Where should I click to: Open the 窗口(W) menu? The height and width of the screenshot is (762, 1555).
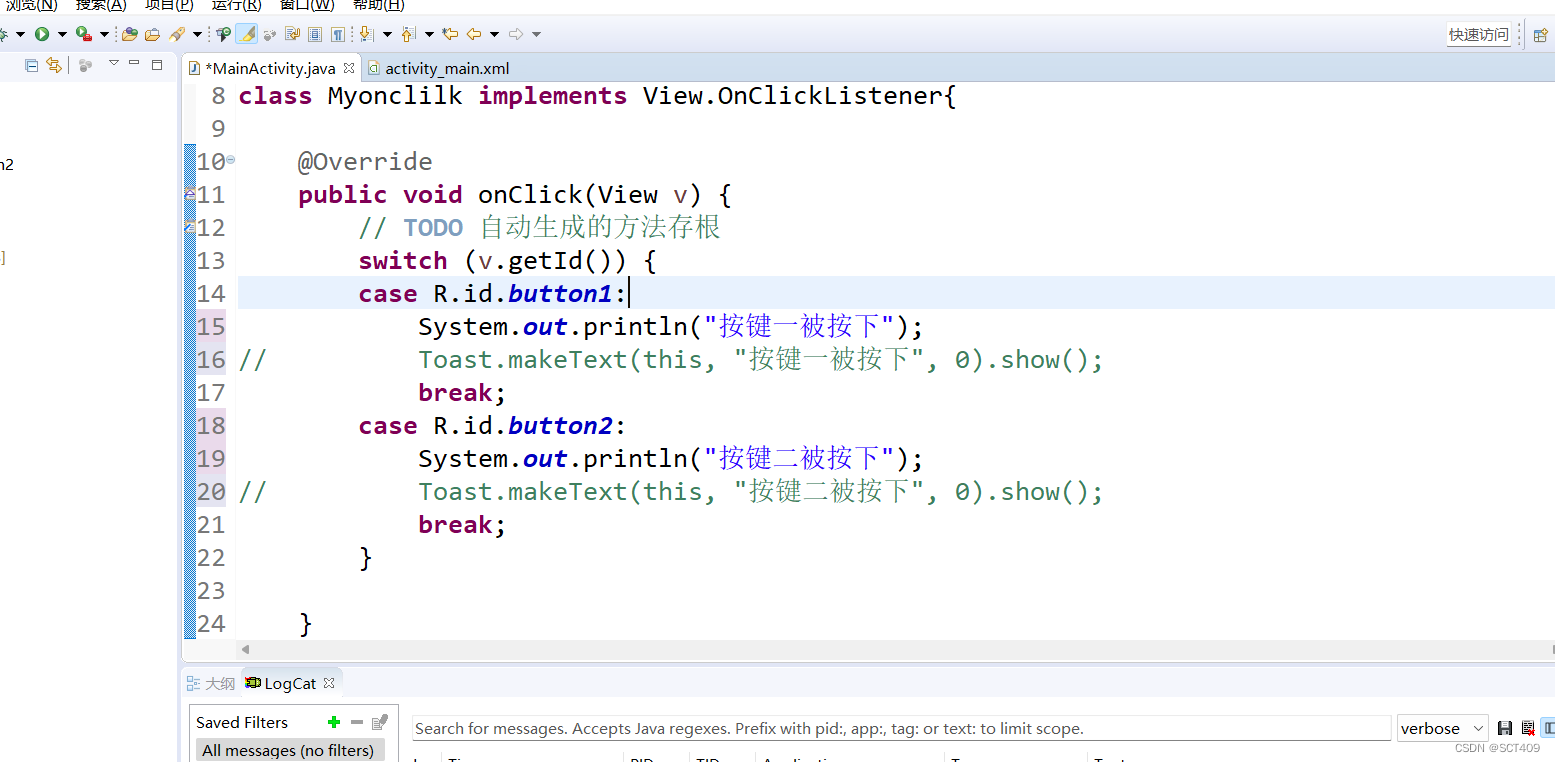tap(307, 5)
